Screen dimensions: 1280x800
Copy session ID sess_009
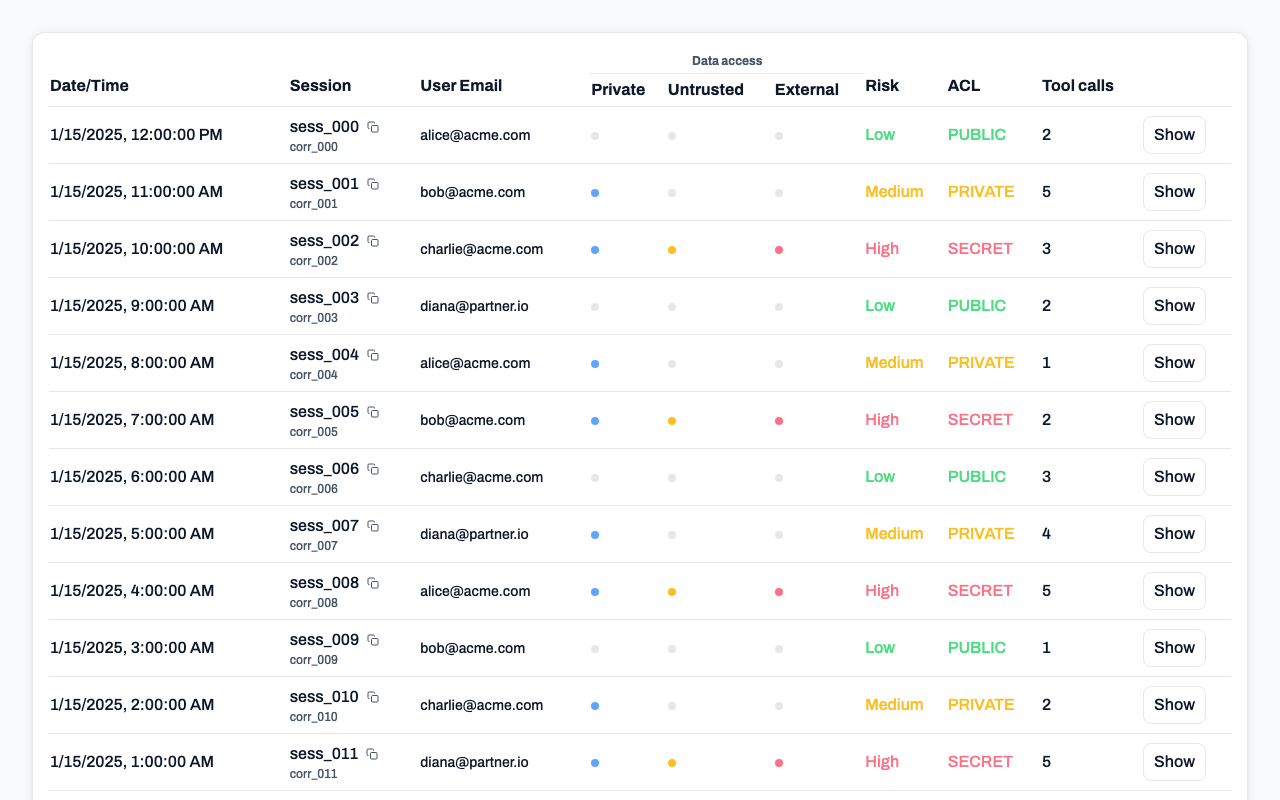(373, 640)
